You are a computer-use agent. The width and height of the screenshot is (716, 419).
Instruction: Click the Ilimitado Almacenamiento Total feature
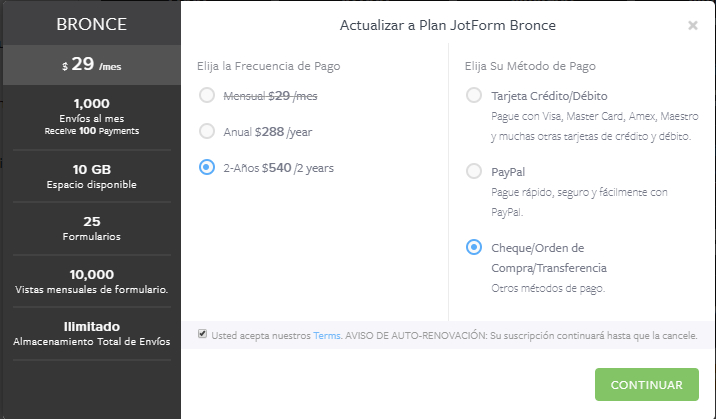point(91,333)
